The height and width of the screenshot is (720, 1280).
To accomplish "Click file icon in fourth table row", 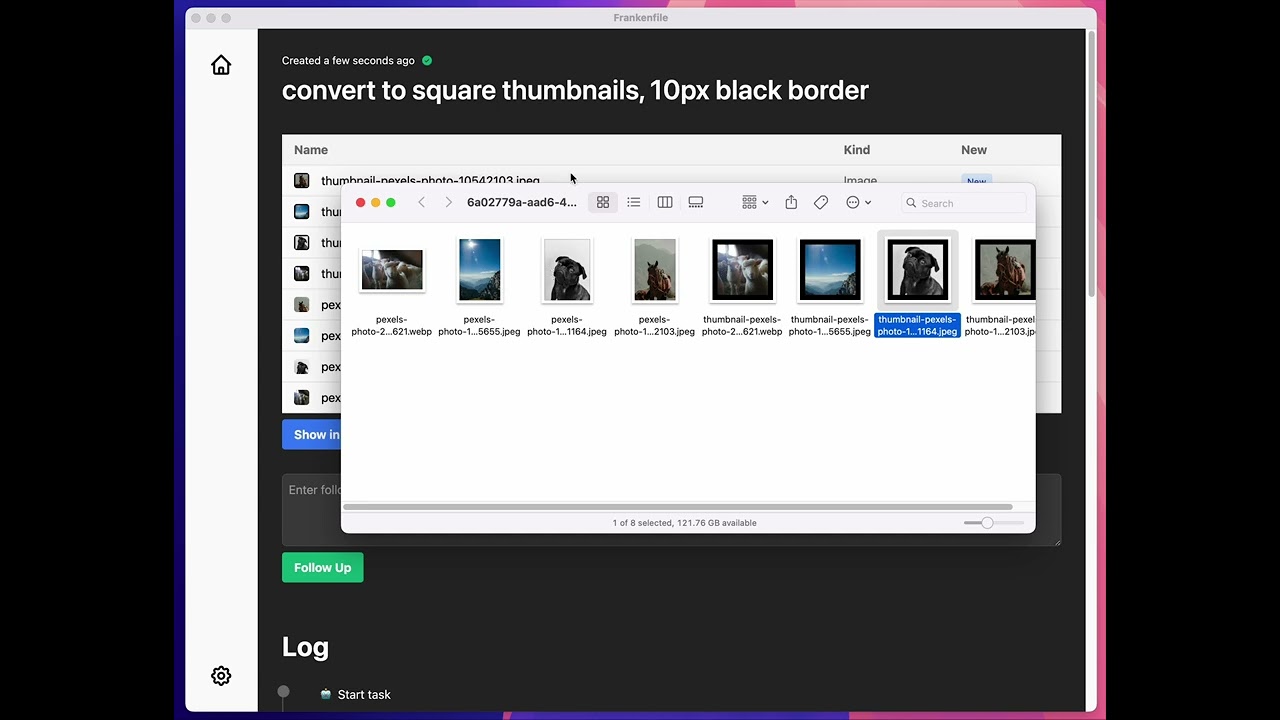I will [301, 273].
